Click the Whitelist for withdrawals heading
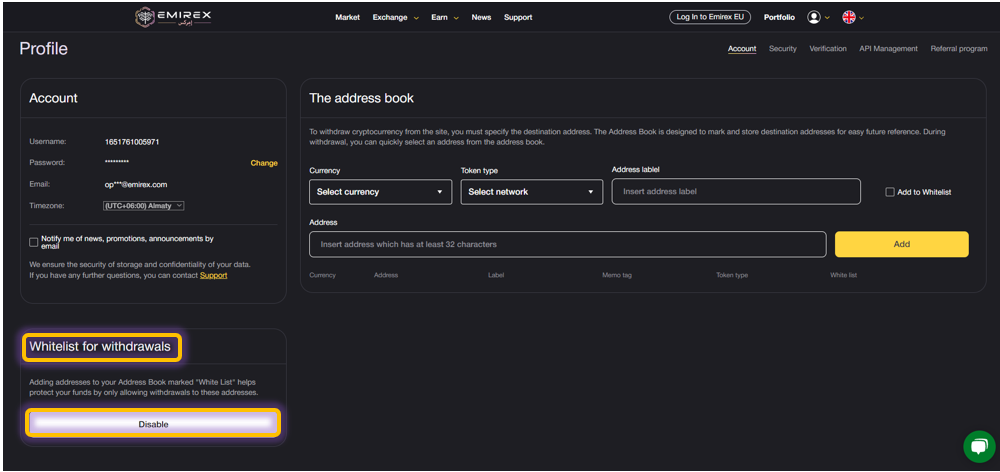 pyautogui.click(x=100, y=347)
